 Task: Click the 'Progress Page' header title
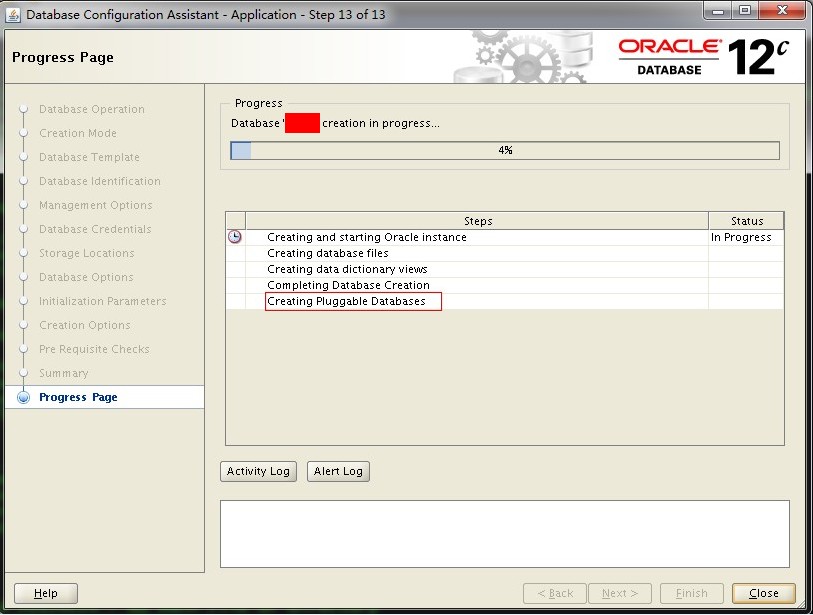coord(63,58)
